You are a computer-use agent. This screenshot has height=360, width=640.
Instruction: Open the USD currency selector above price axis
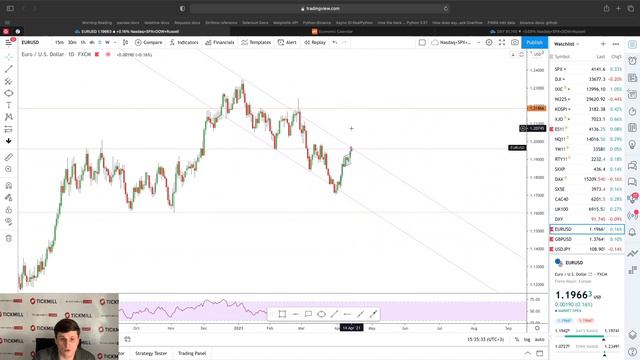coord(538,54)
